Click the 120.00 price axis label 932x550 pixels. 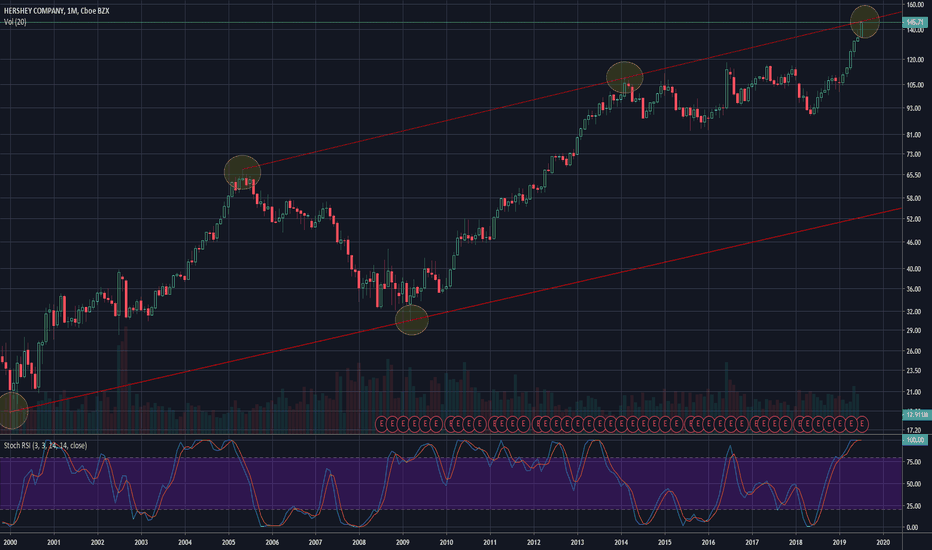[x=915, y=60]
